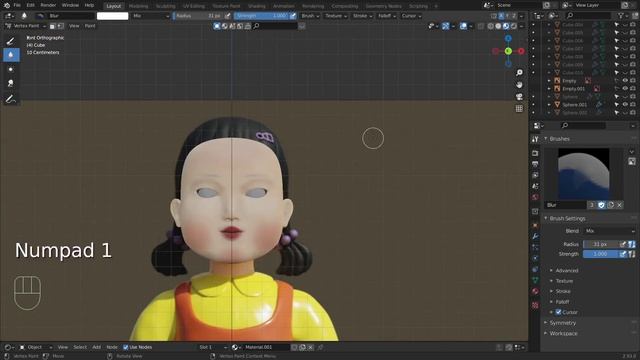Toggle the camera view icon
The image size is (640, 360).
coord(519,97)
